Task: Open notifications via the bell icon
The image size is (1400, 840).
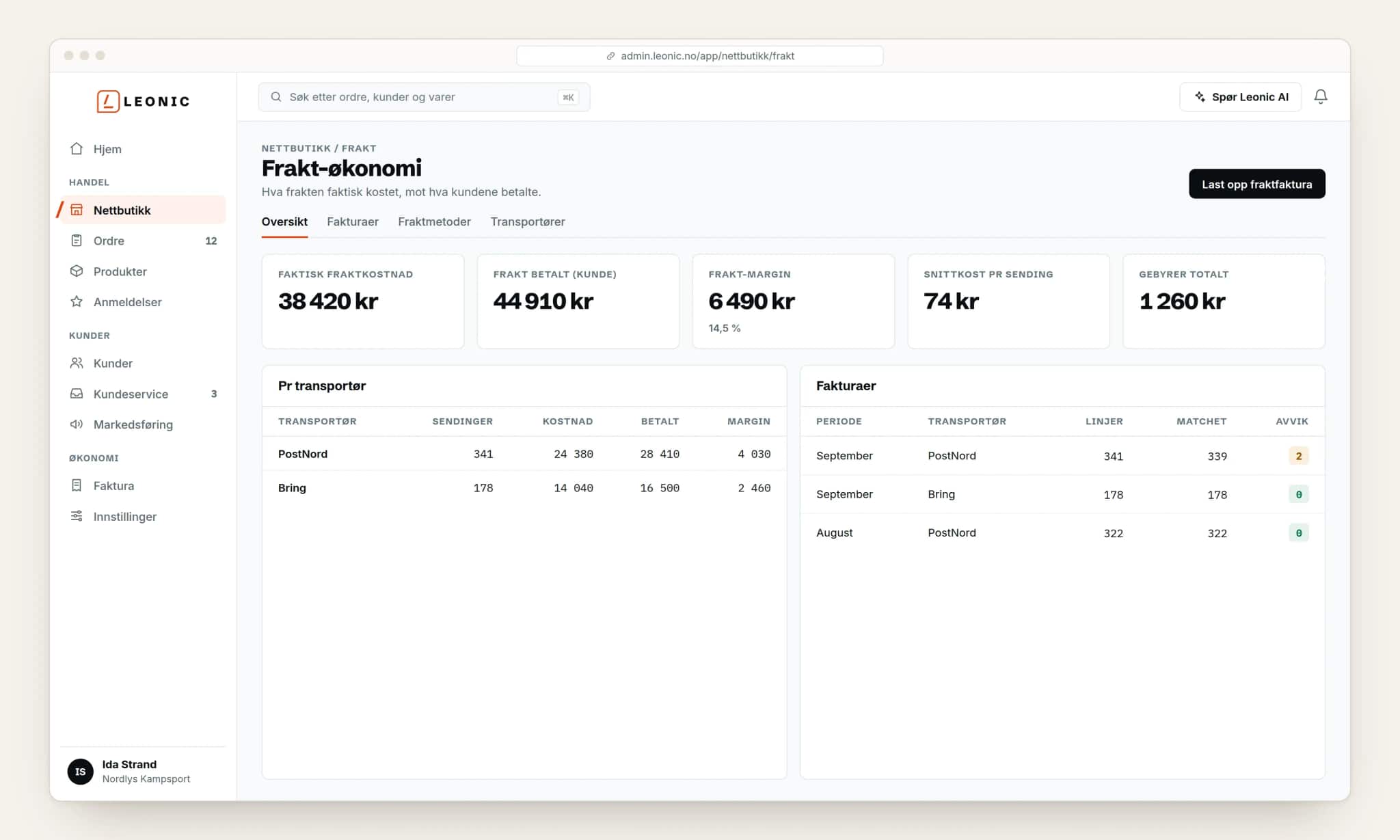Action: 1321,97
